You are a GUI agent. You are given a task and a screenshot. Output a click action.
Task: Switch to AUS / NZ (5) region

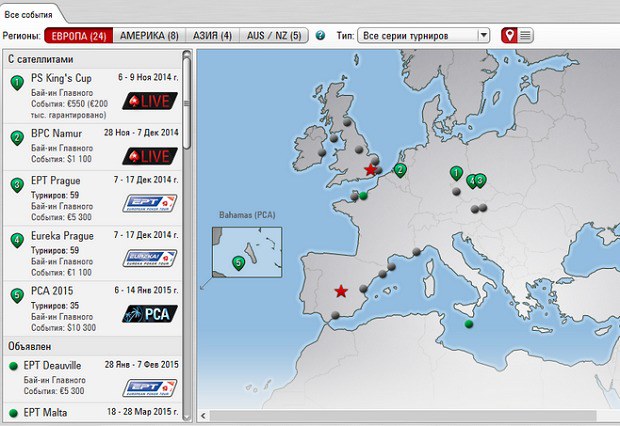pyautogui.click(x=274, y=36)
